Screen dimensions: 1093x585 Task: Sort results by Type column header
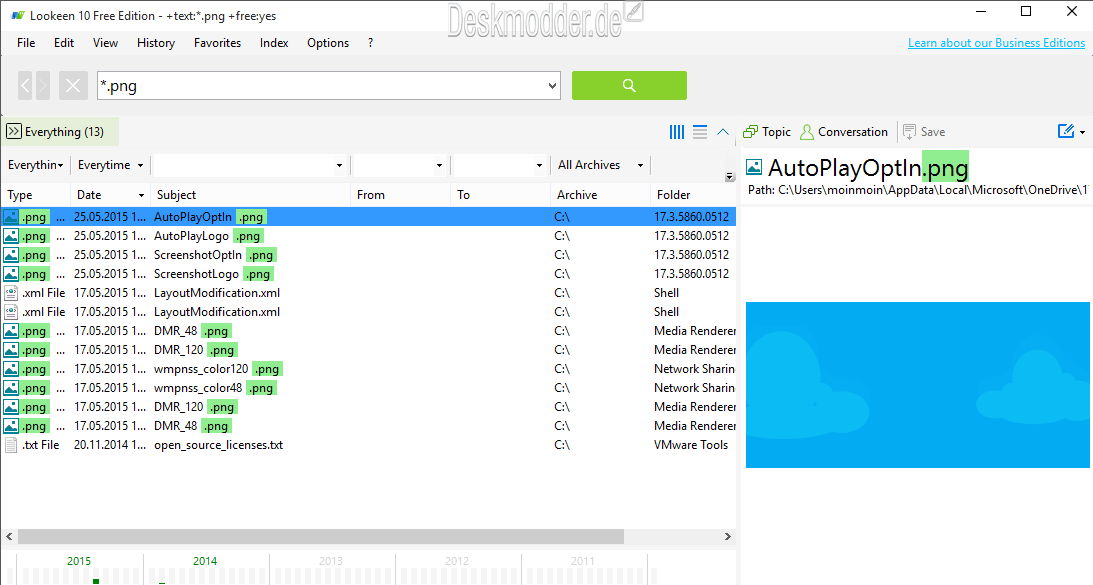point(36,195)
